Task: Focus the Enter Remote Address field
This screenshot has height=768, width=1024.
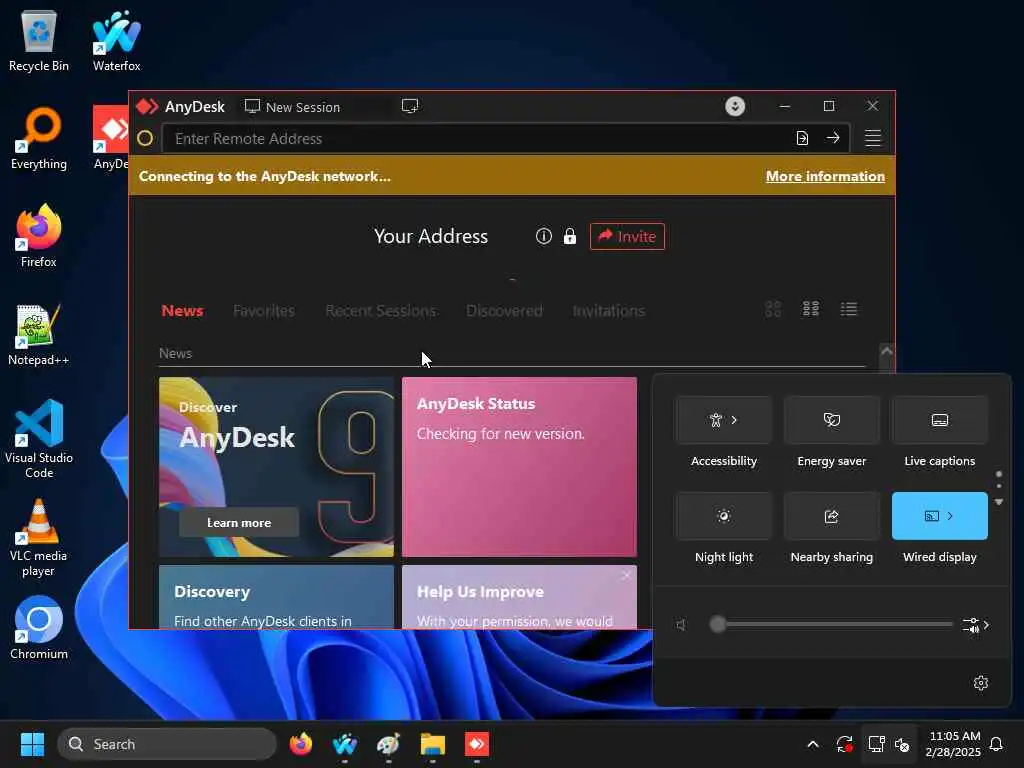Action: (479, 138)
